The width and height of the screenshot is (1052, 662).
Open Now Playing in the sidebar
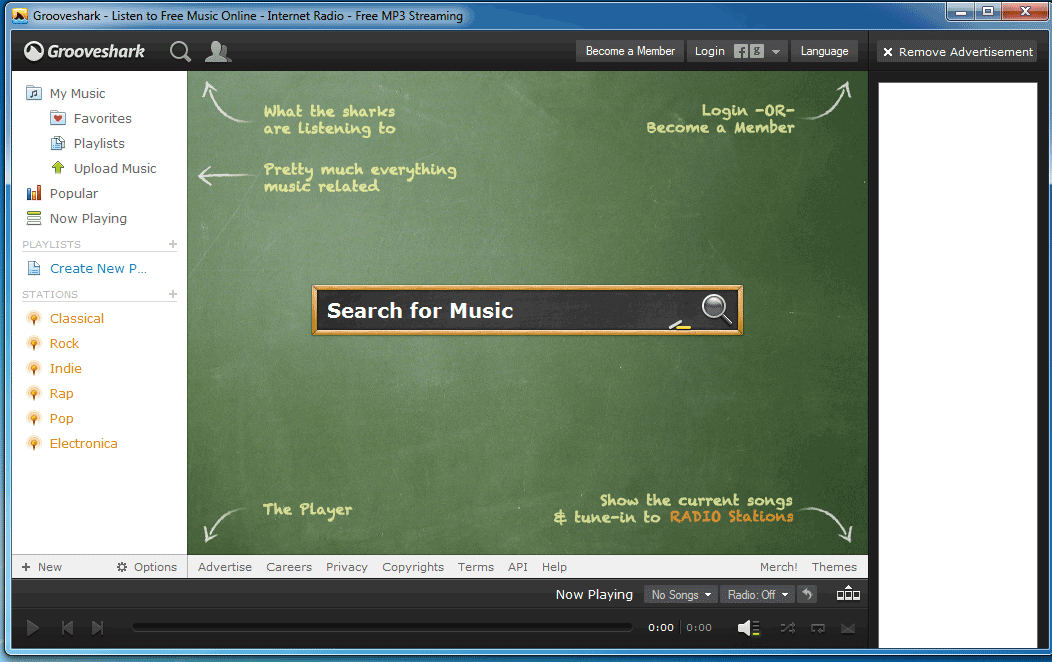pos(76,219)
